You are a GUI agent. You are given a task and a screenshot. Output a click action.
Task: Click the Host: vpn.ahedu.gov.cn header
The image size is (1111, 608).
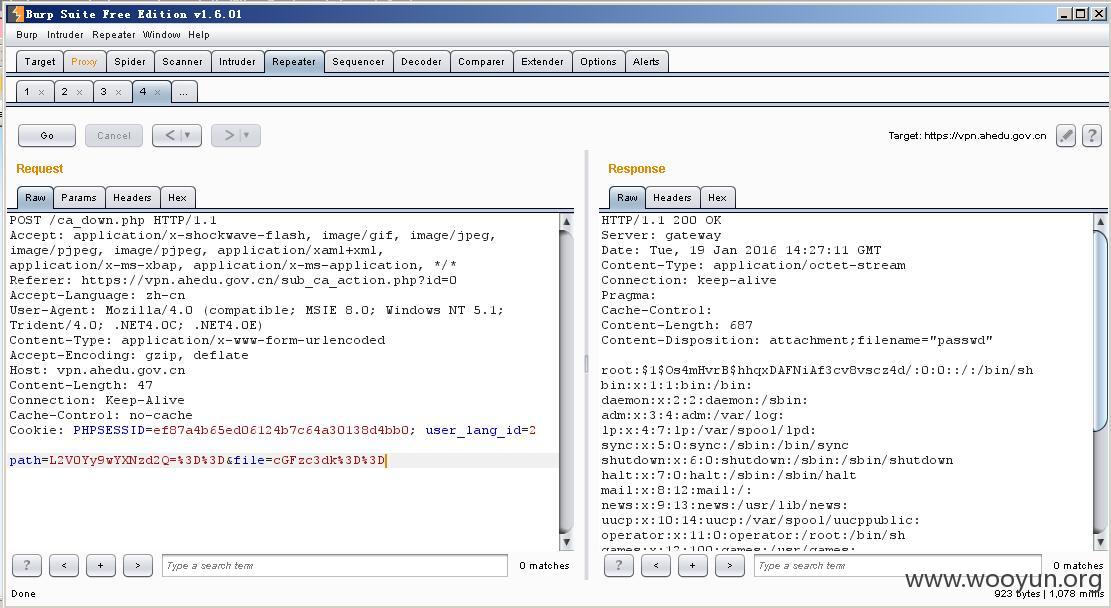[x=97, y=370]
